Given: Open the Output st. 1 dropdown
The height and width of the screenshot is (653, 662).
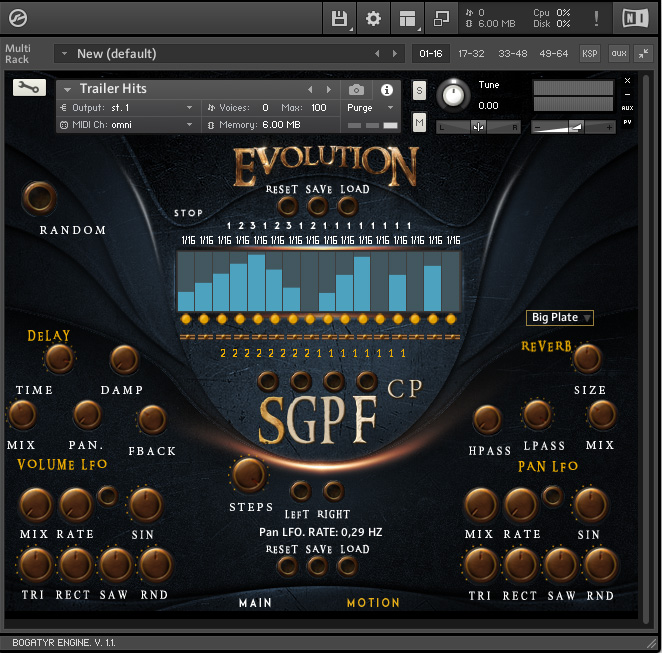Looking at the screenshot, I should 127,108.
